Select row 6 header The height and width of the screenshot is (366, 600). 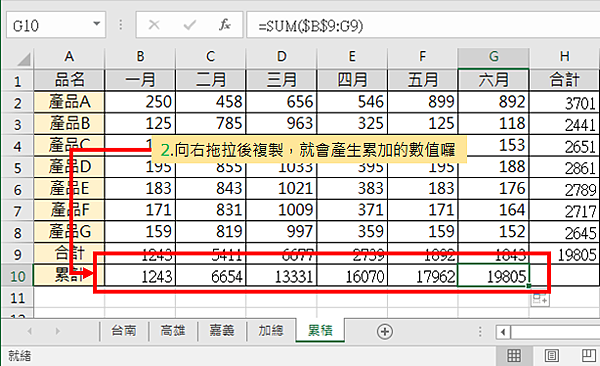tap(18, 189)
